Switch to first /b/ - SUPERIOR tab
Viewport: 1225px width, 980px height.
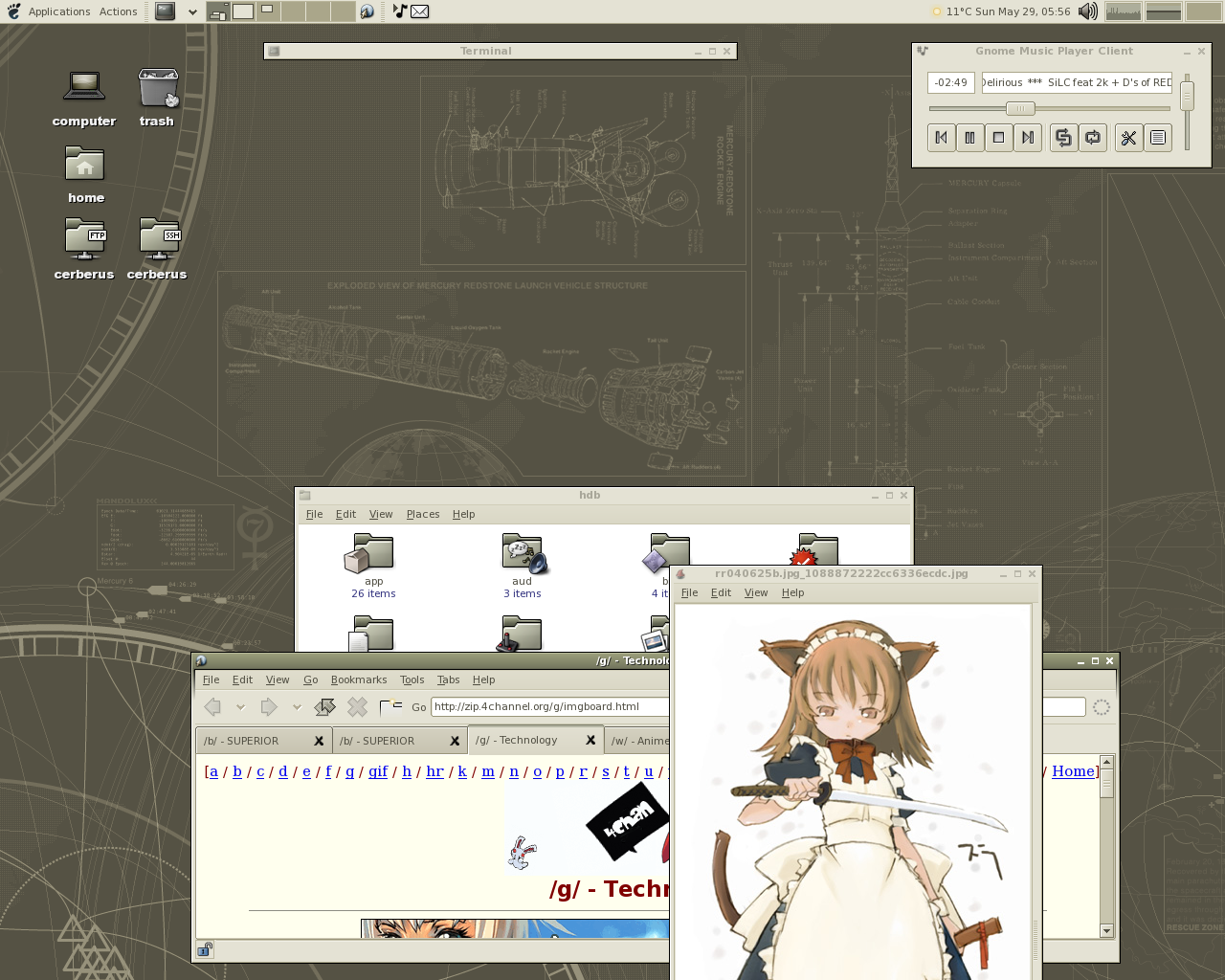(x=263, y=740)
